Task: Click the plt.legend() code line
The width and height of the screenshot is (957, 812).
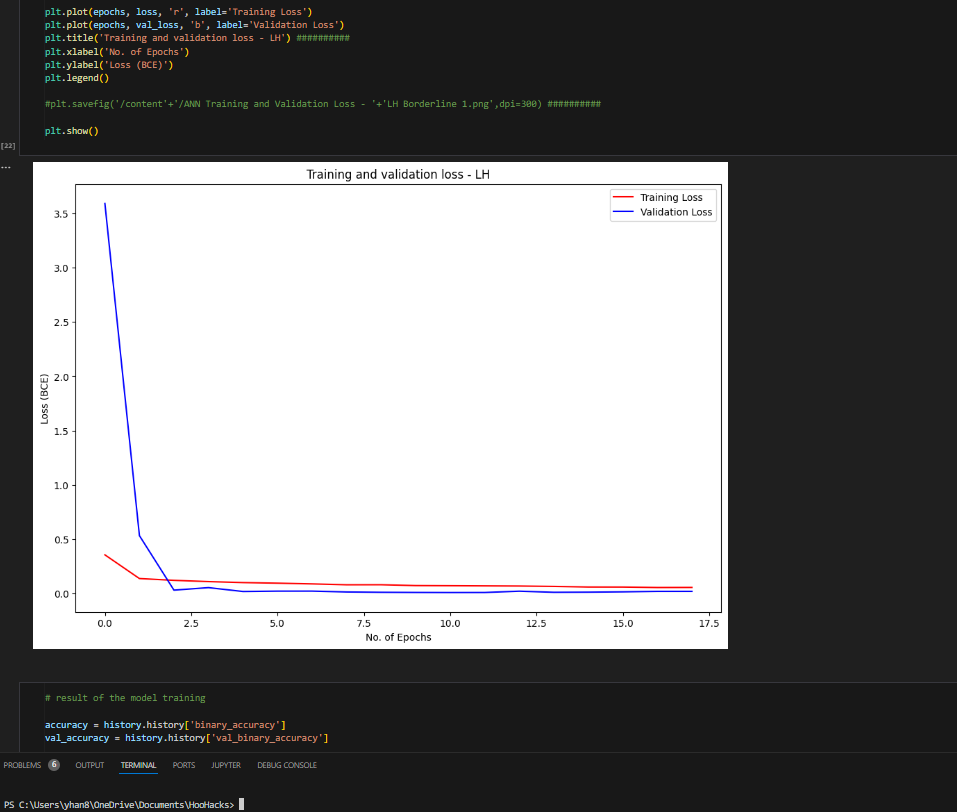Action: click(x=77, y=78)
